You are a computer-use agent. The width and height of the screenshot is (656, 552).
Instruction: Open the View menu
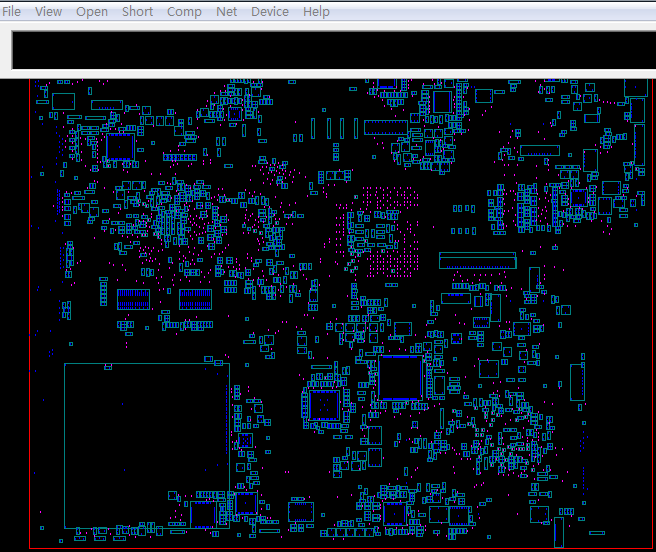pos(49,11)
